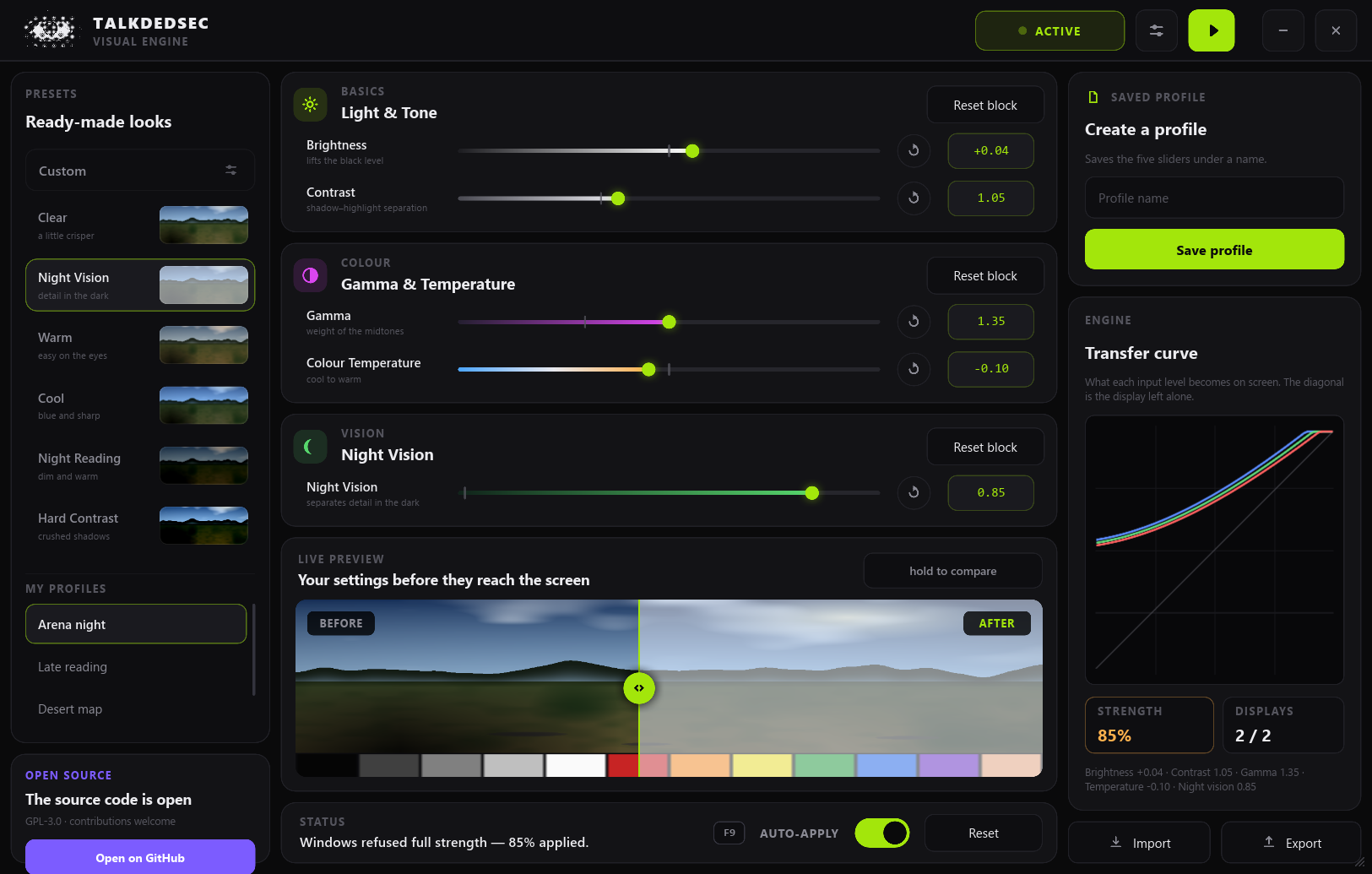Click the before/after split handle in preview
The height and width of the screenshot is (874, 1372).
(x=639, y=688)
